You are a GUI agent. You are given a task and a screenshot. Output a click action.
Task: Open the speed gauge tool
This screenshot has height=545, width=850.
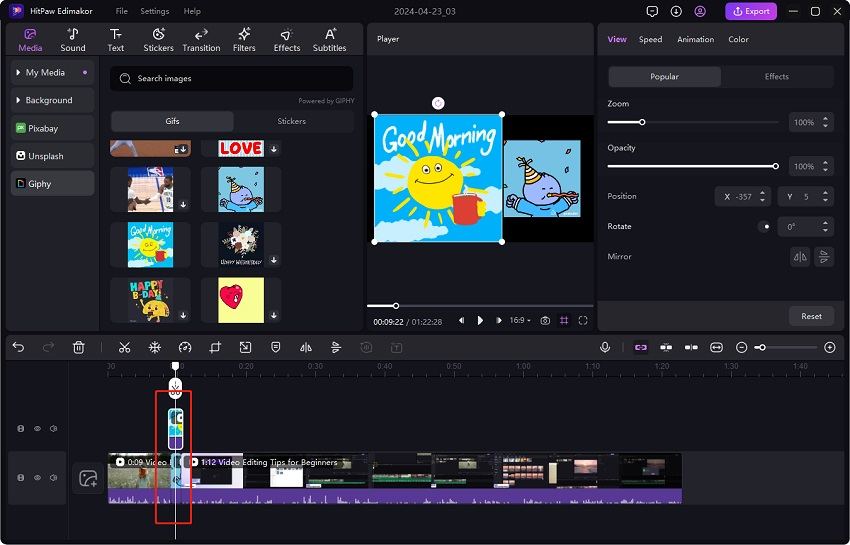pos(185,348)
